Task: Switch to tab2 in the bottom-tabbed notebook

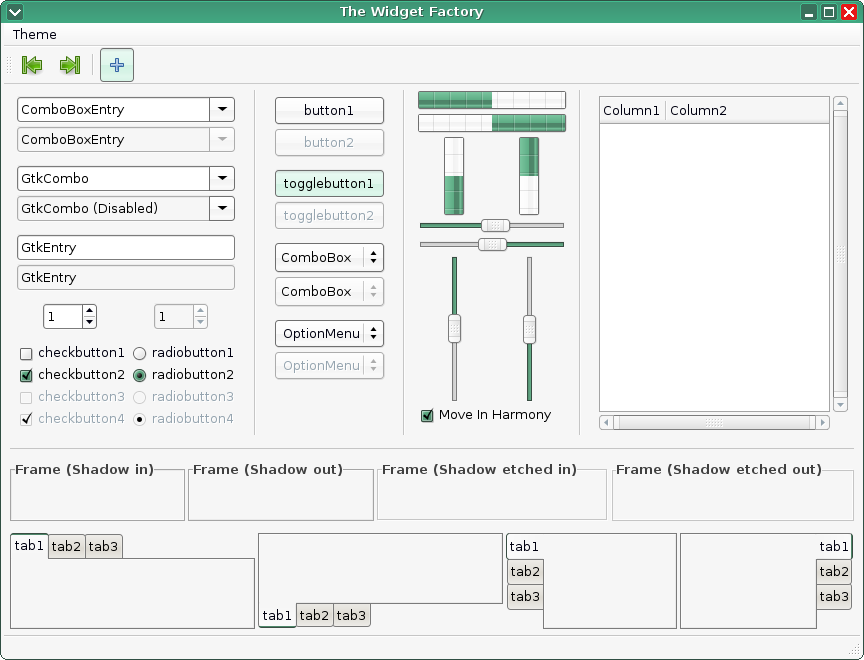Action: click(x=314, y=615)
